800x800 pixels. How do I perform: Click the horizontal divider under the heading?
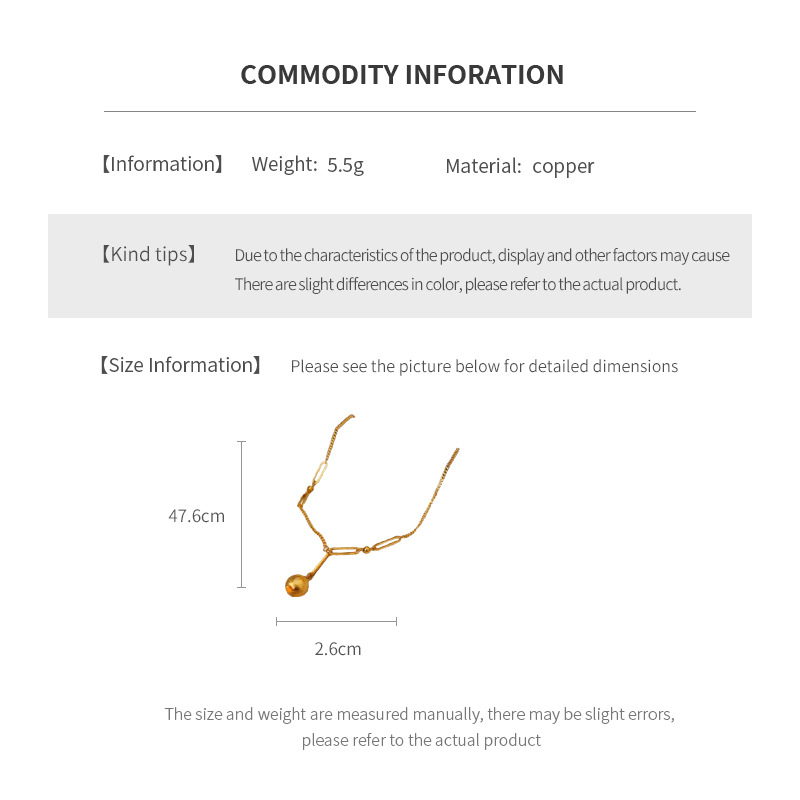coord(400,111)
